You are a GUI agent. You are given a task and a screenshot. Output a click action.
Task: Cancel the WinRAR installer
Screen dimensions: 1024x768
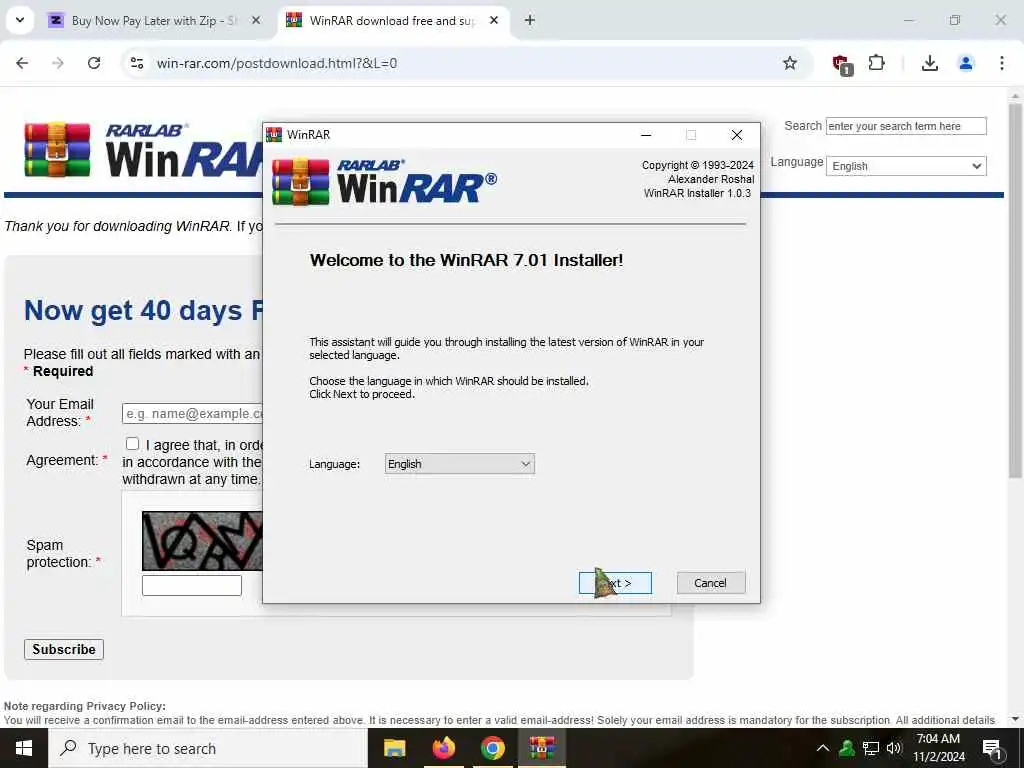(x=711, y=583)
